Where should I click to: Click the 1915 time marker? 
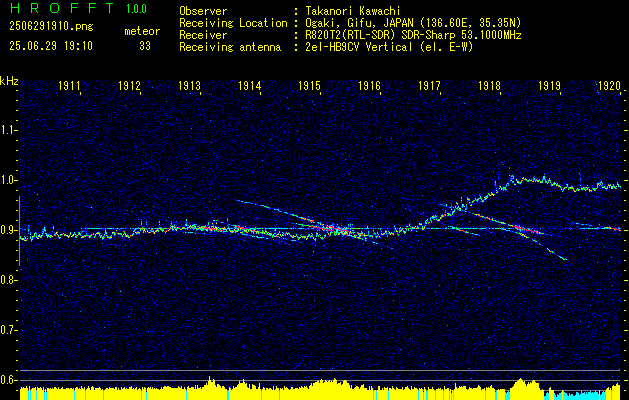pos(309,86)
